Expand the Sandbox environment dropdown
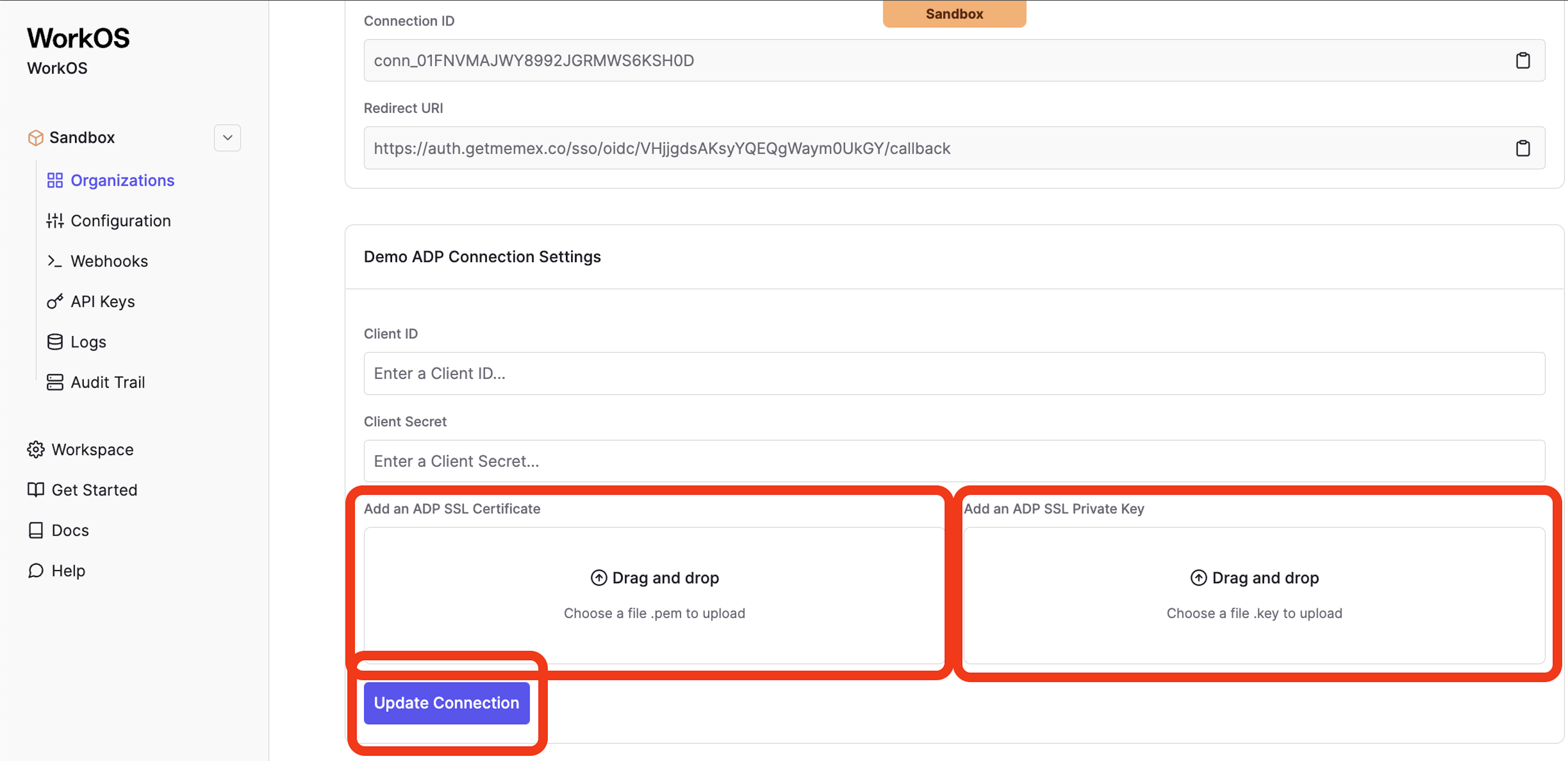Screen dimensions: 1568x761 (x=227, y=138)
